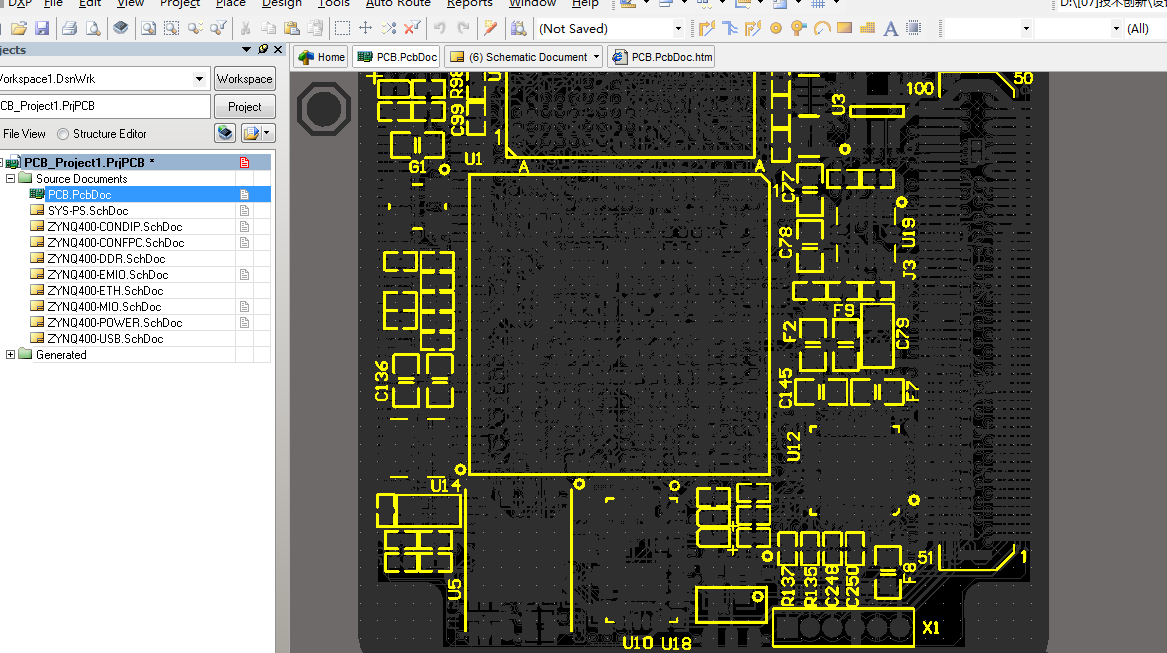Save the current document
The height and width of the screenshot is (653, 1167).
pos(42,28)
